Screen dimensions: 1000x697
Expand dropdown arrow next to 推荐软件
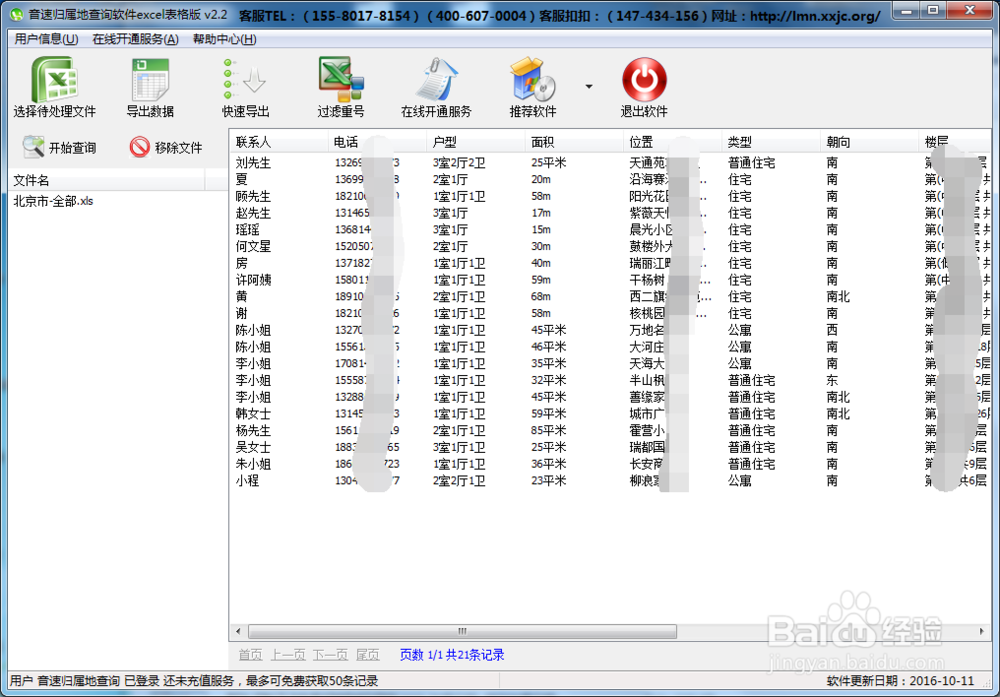pyautogui.click(x=589, y=86)
